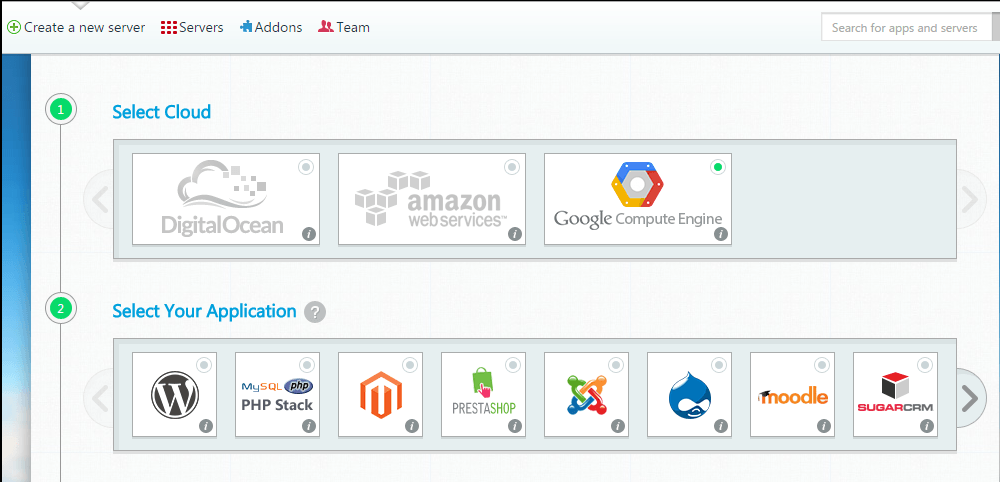Click the Magento info icon
The height and width of the screenshot is (482, 1000).
411,426
